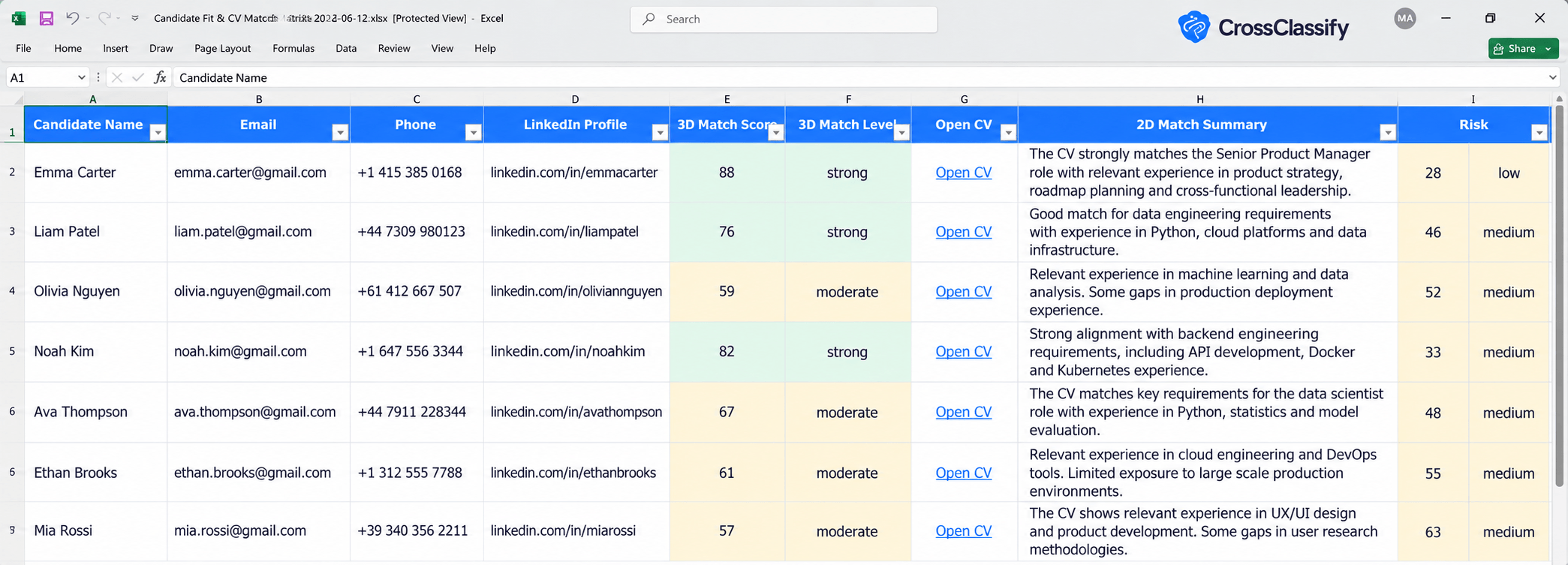Open CV link for Noah Kim
The width and height of the screenshot is (1568, 565).
click(x=964, y=352)
